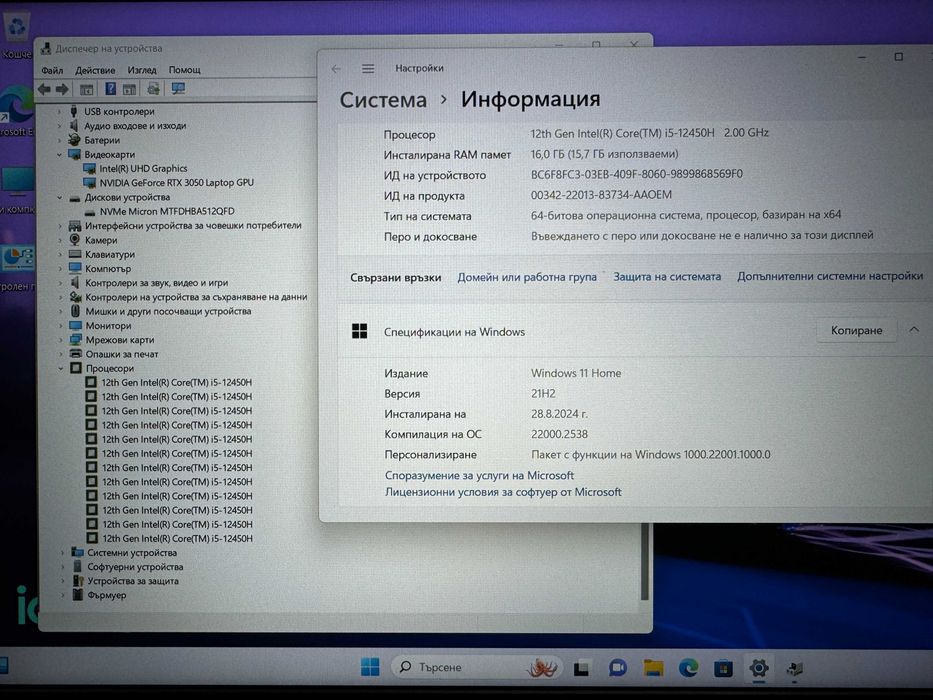Click the Device Manager icon on taskbar

(x=794, y=668)
